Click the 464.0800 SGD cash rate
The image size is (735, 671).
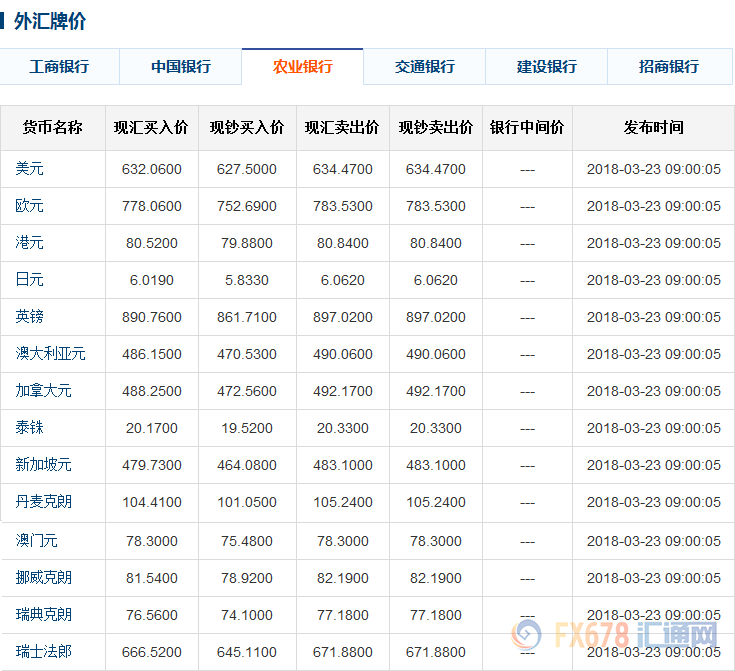point(247,466)
